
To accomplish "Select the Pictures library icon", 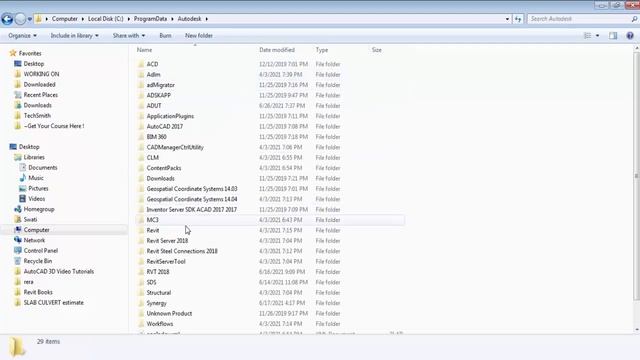I will pyautogui.click(x=22, y=188).
